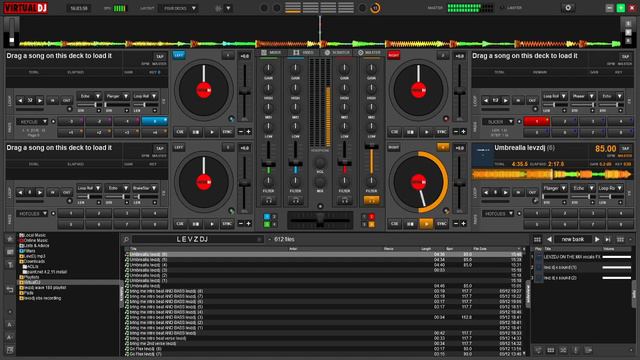
Task: Open the KEYCUE pads mode dropdown
Action: click(x=31, y=122)
